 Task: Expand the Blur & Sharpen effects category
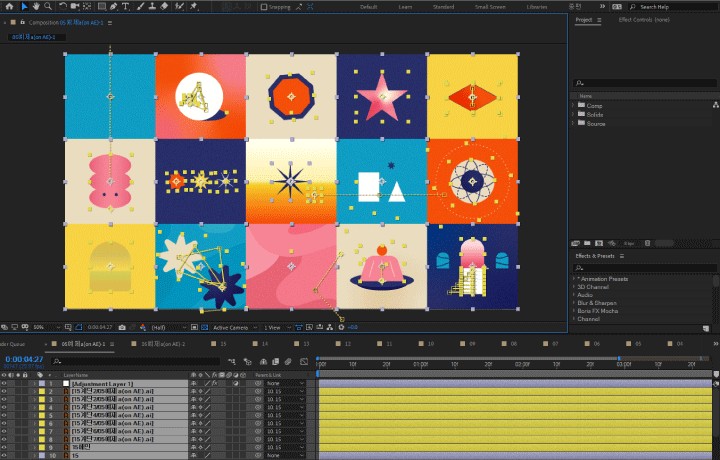pos(574,301)
